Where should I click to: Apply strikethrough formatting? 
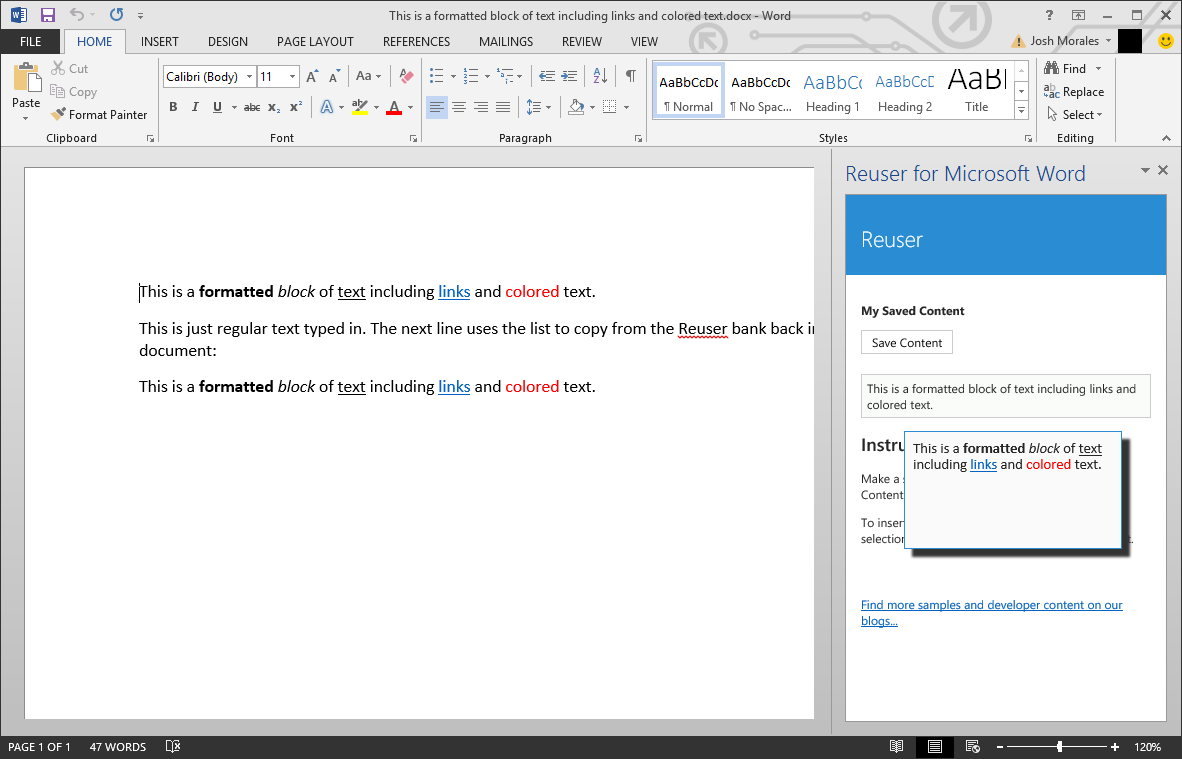click(x=252, y=106)
